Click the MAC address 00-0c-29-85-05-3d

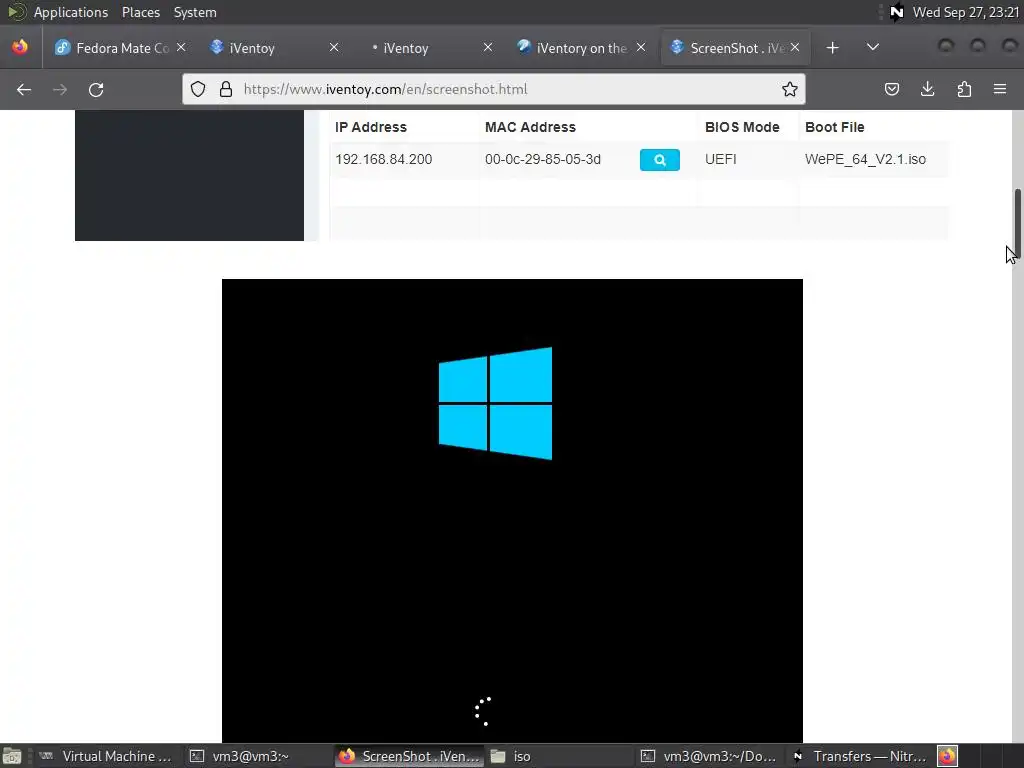pyautogui.click(x=543, y=159)
